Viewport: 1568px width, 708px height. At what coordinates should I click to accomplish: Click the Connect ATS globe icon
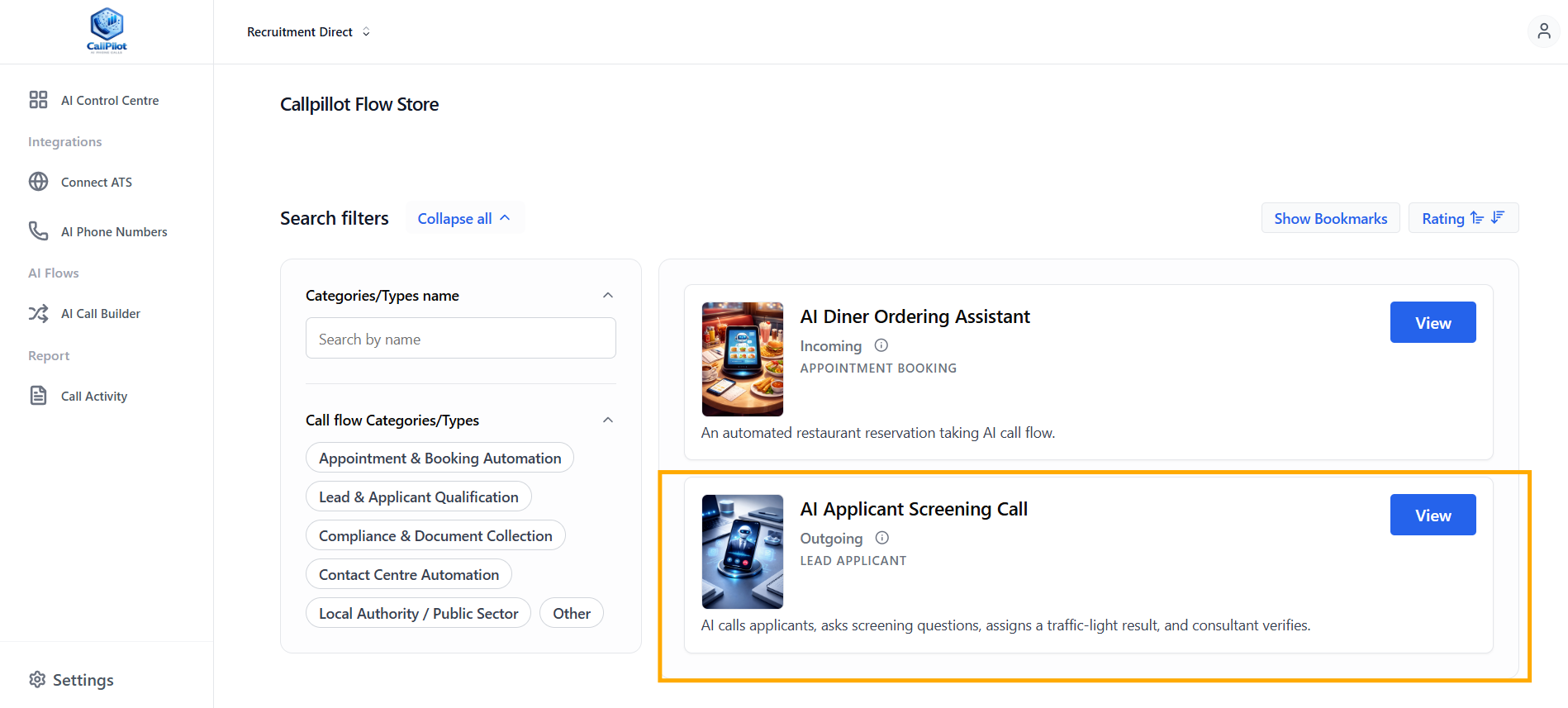[38, 182]
